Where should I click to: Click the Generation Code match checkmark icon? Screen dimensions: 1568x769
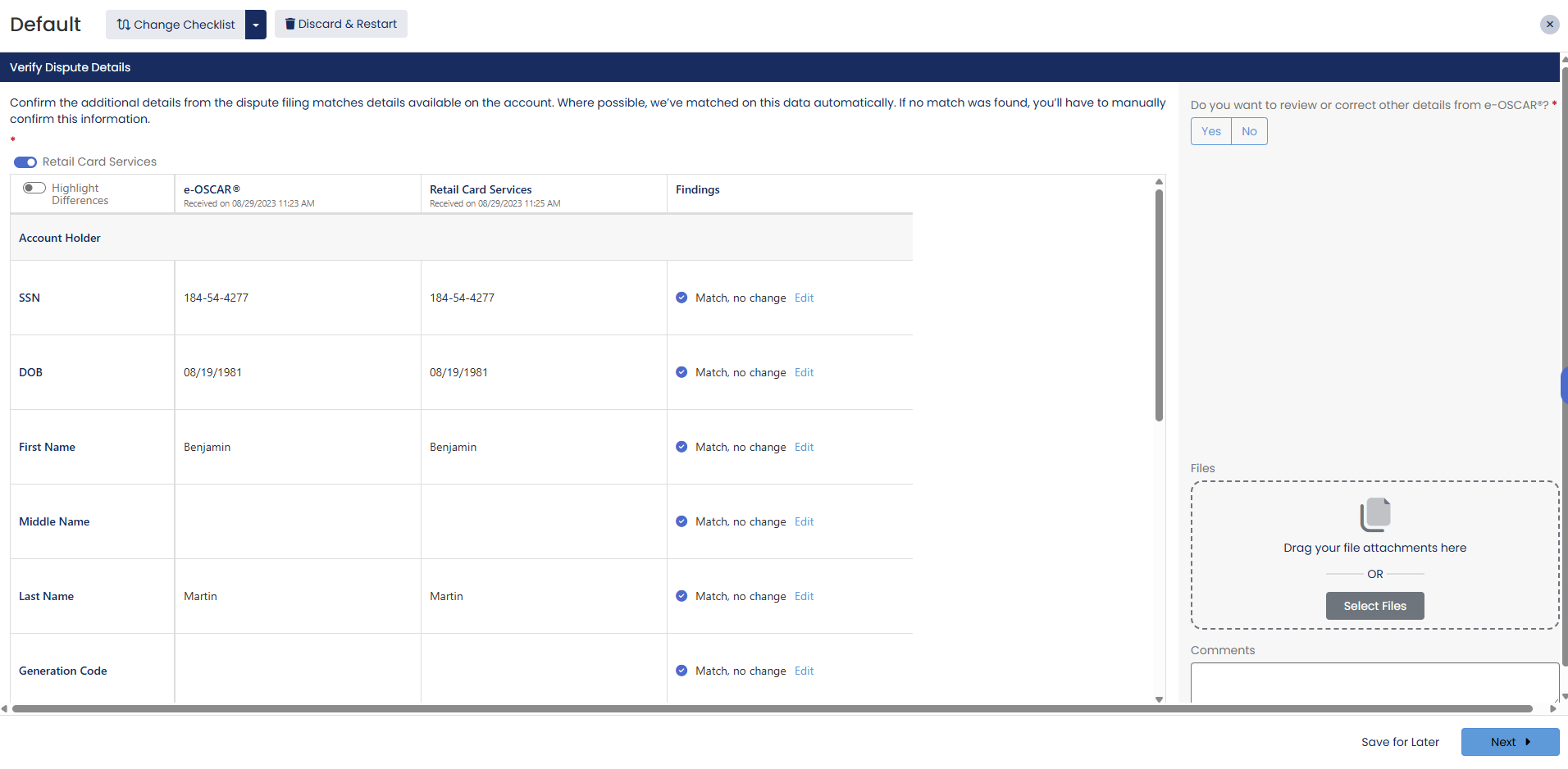click(681, 671)
